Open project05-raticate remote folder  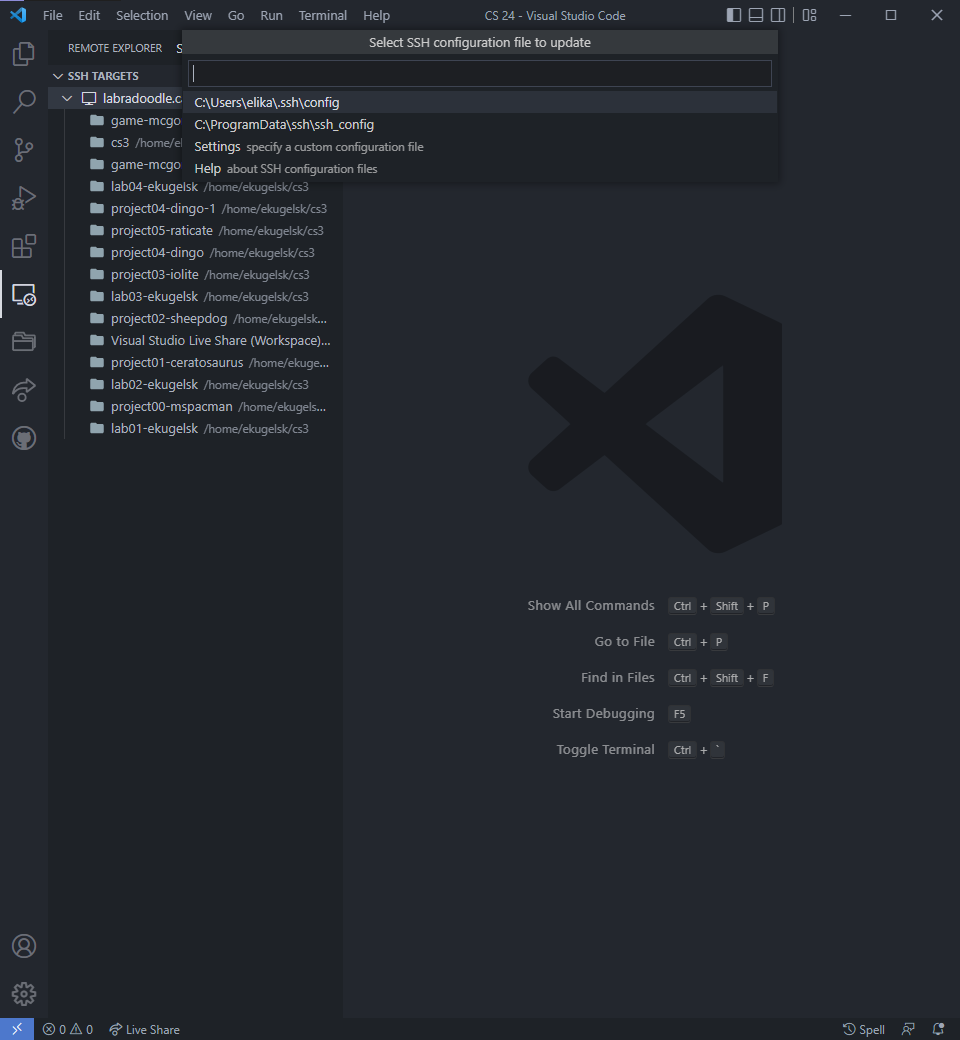(196, 231)
